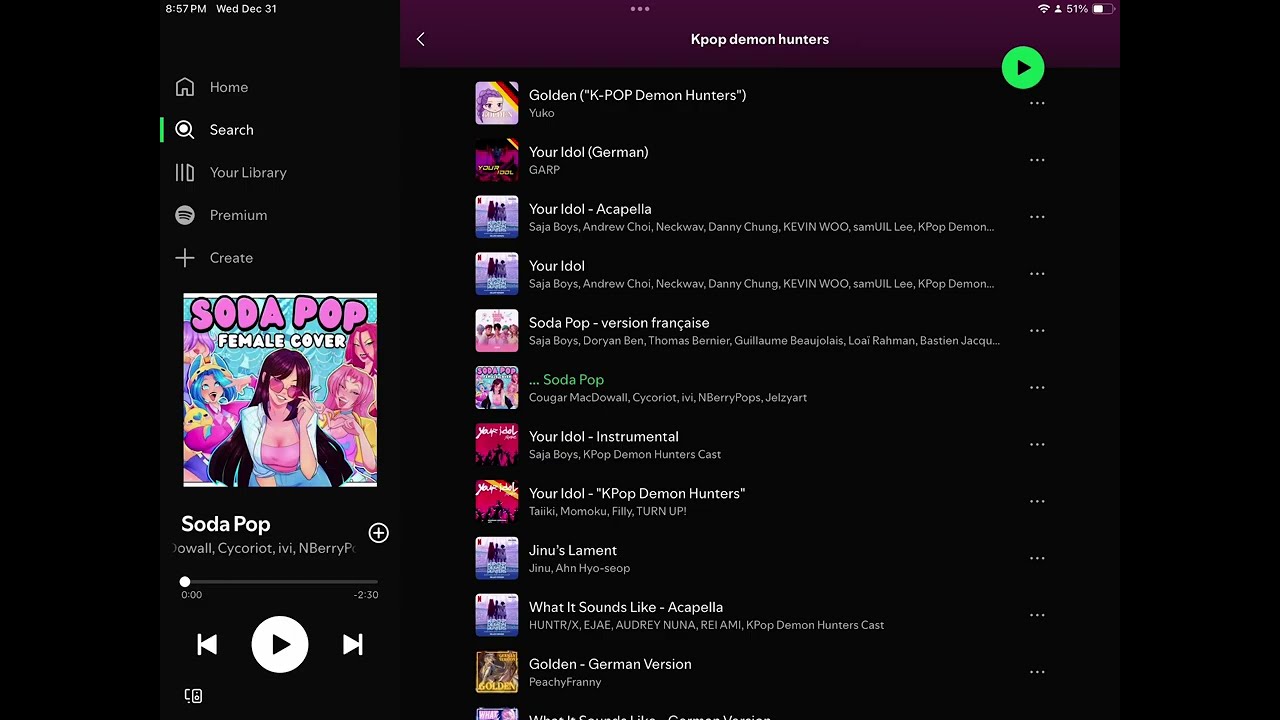Screen dimensions: 1280x720
Task: Open more options for Your Idol by Saja Boys
Action: click(1037, 274)
